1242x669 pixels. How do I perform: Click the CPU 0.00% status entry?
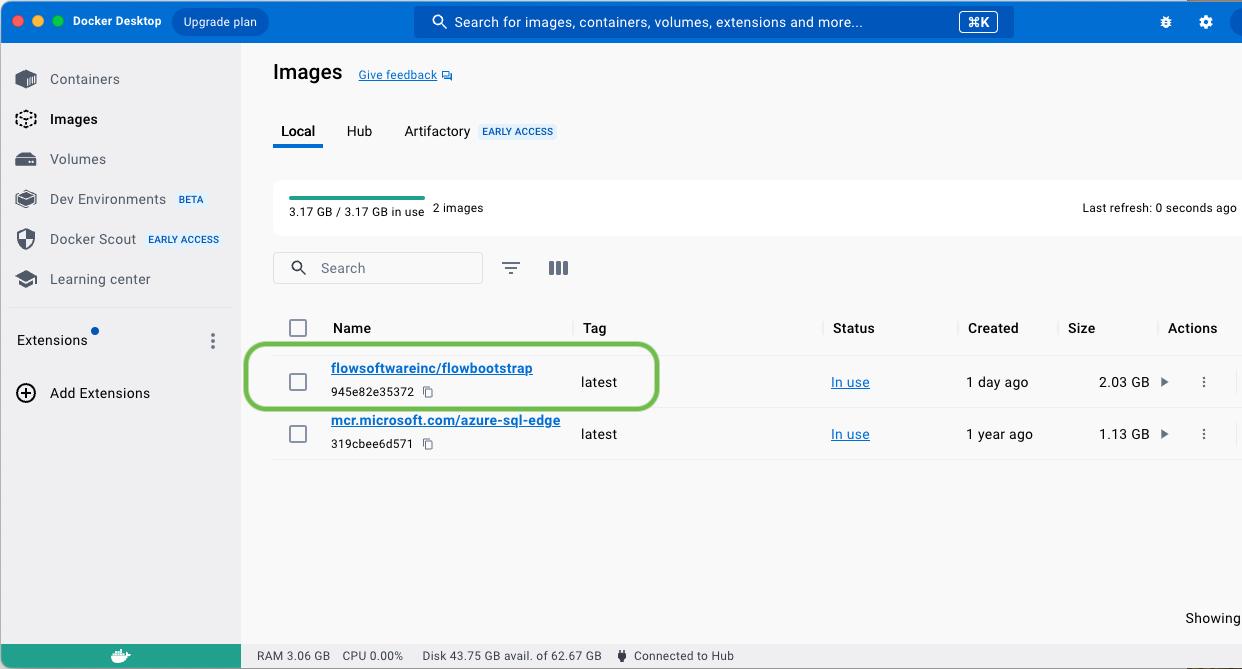pyautogui.click(x=373, y=656)
